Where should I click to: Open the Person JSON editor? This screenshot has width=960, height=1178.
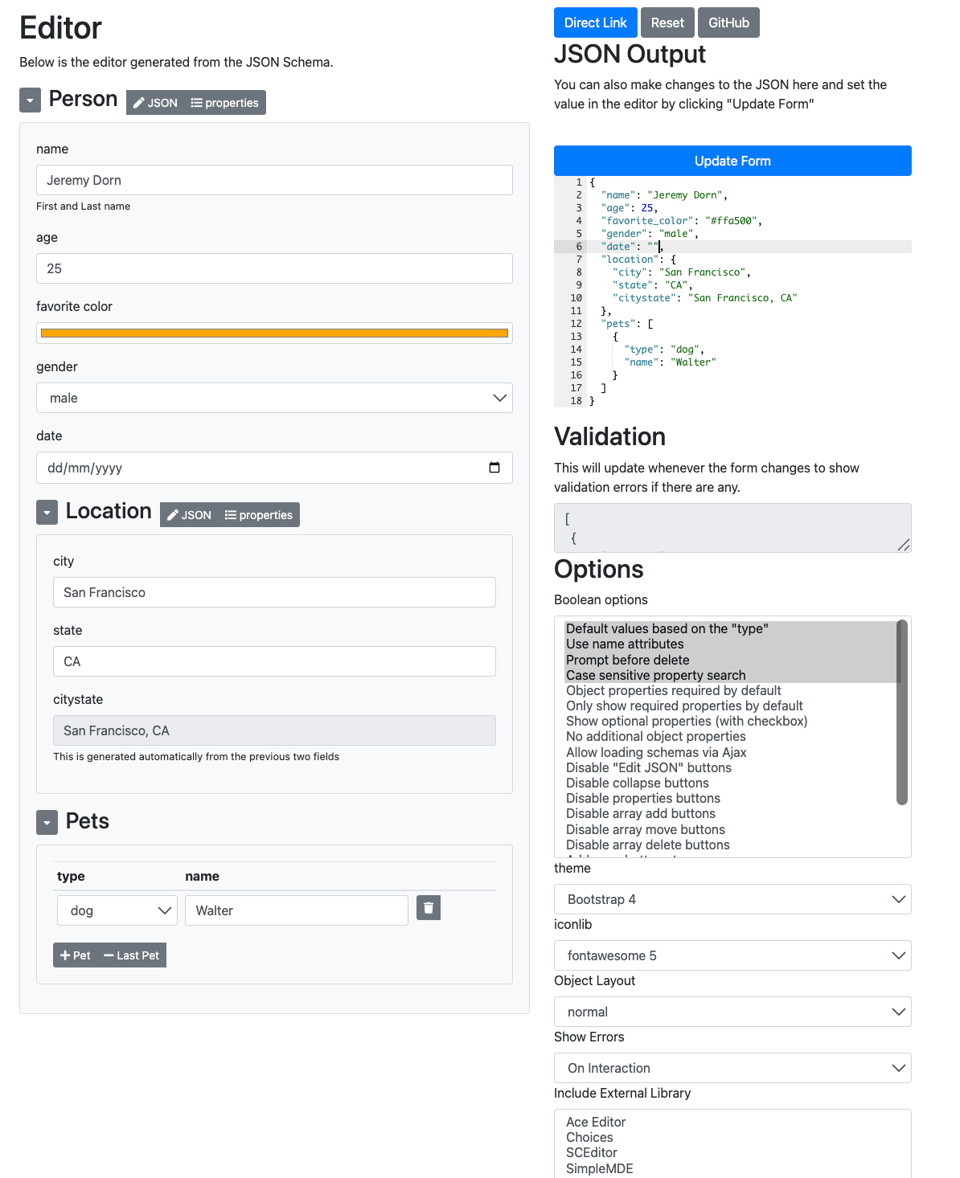[x=155, y=103]
